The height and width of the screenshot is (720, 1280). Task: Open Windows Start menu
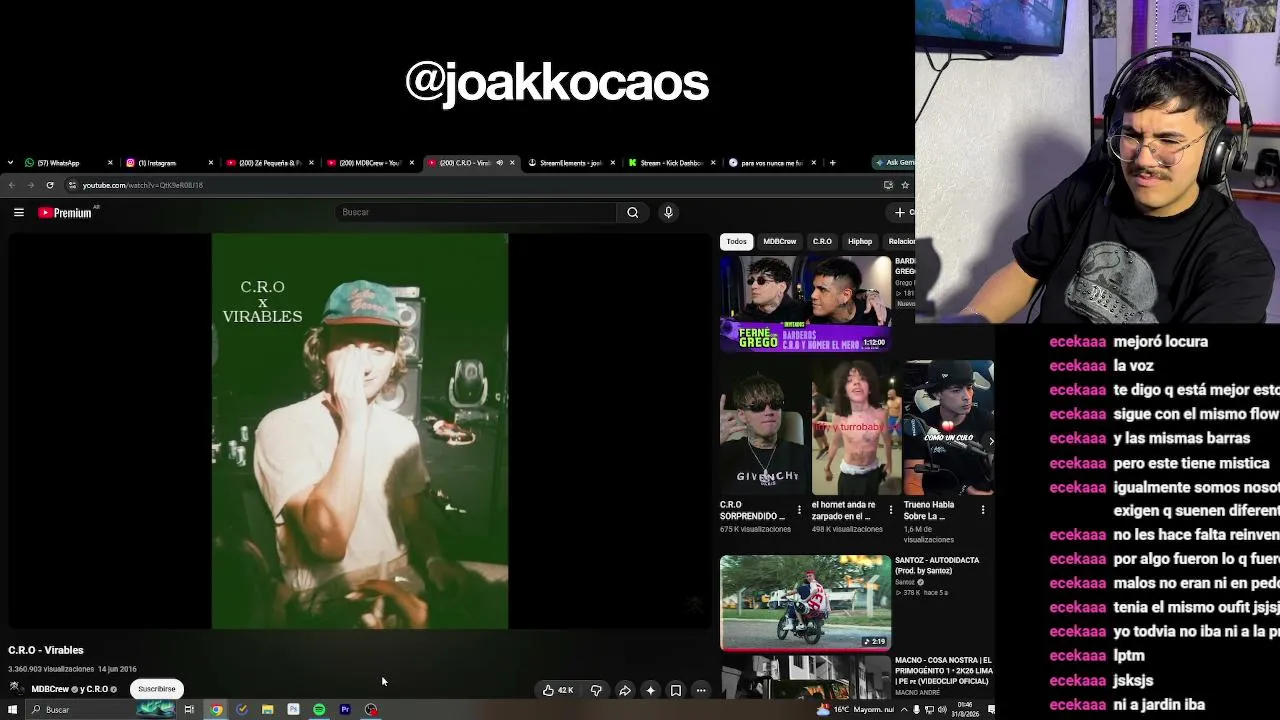click(12, 710)
